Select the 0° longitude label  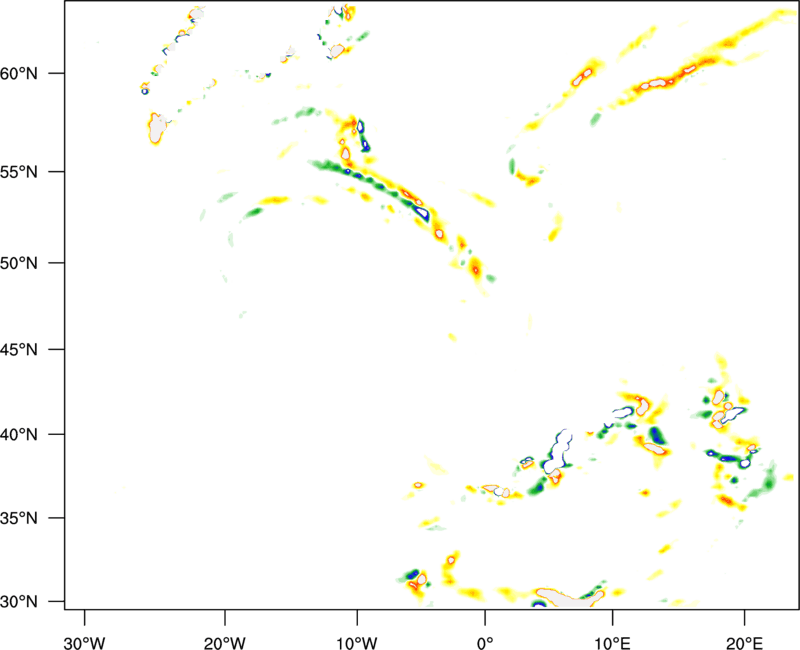point(484,627)
